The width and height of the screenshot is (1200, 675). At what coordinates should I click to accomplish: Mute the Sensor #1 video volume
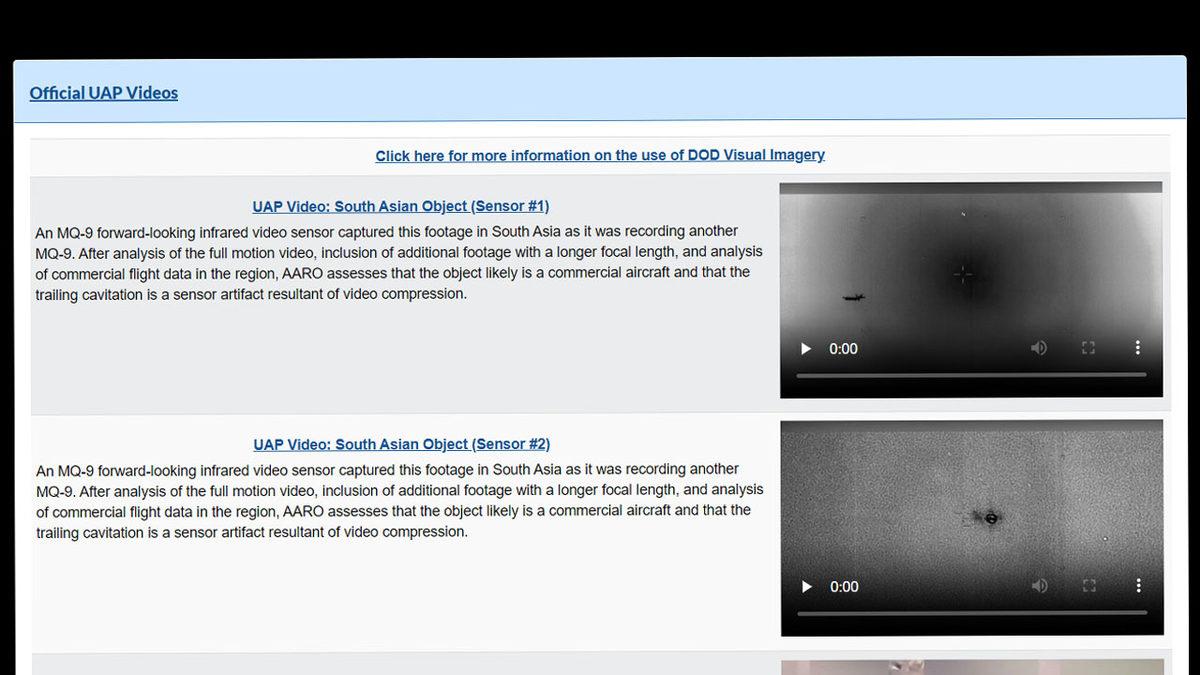pos(1039,348)
